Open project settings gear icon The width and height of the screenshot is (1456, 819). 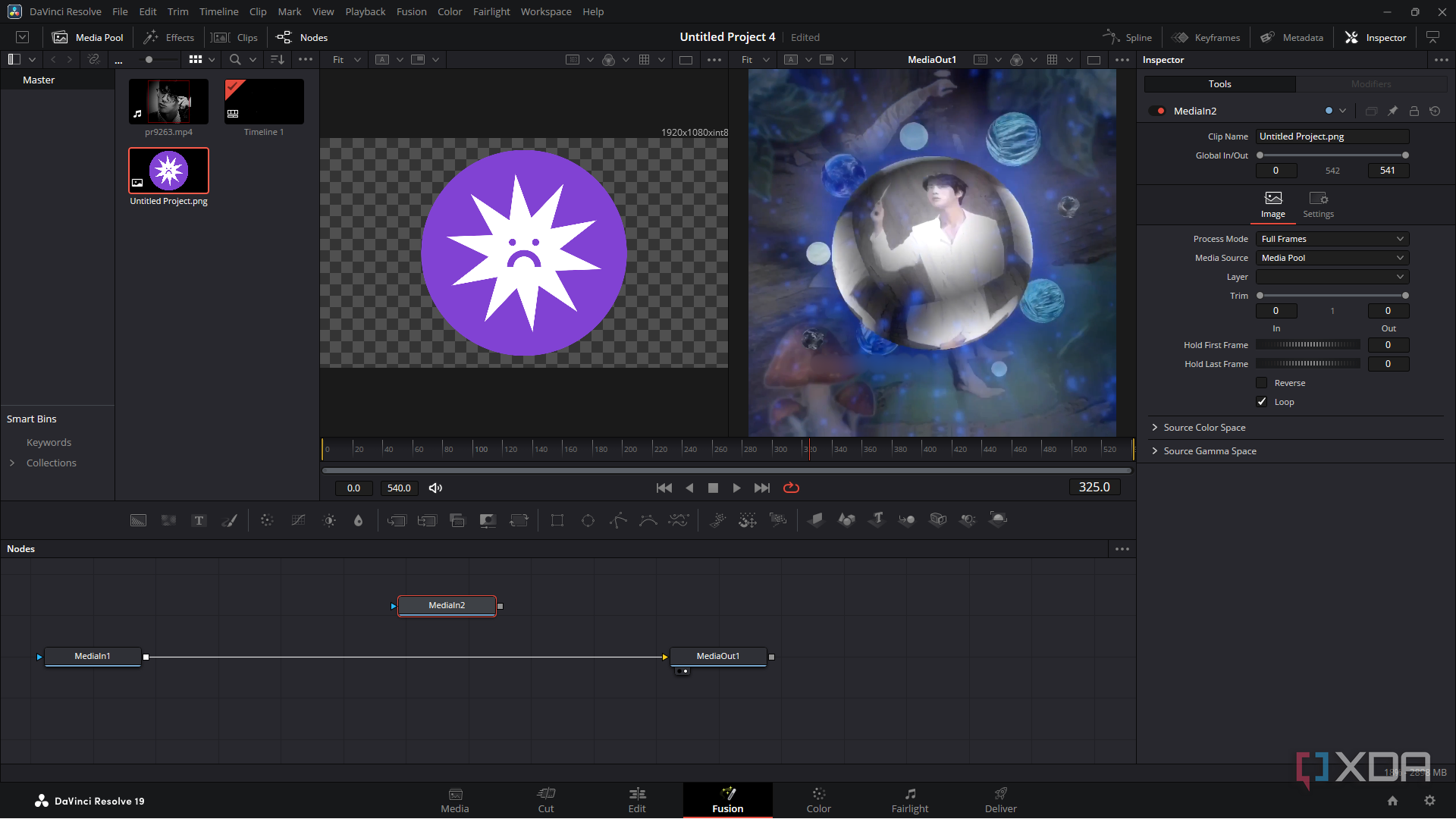tap(1429, 801)
